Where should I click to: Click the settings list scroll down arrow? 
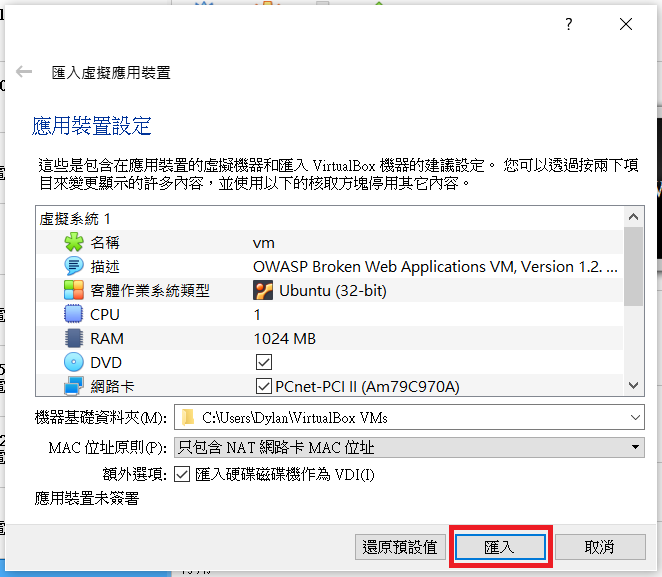633,385
